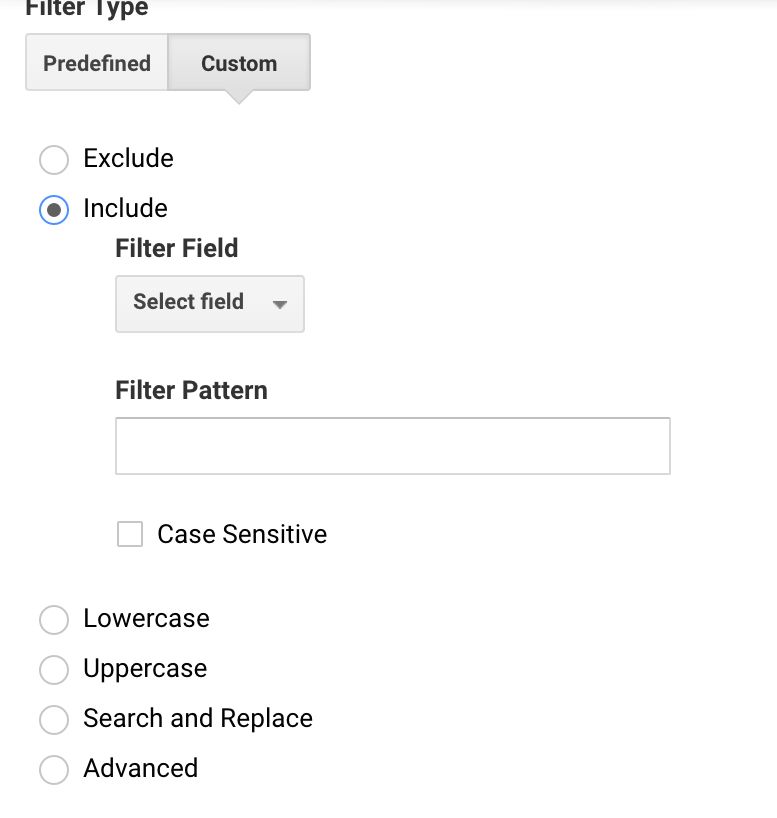The height and width of the screenshot is (818, 777).
Task: Select the Lowercase radio button
Action: coord(54,620)
